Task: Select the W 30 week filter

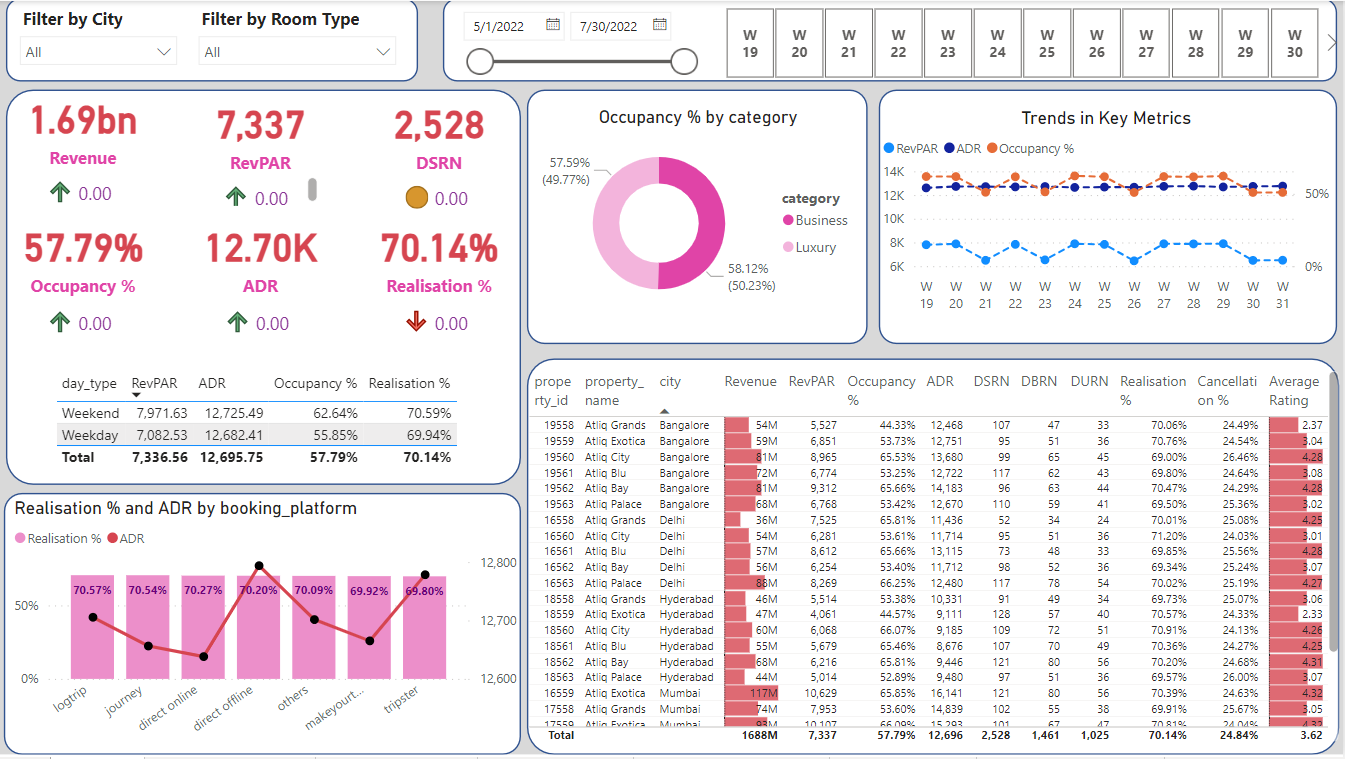Action: tap(1294, 42)
